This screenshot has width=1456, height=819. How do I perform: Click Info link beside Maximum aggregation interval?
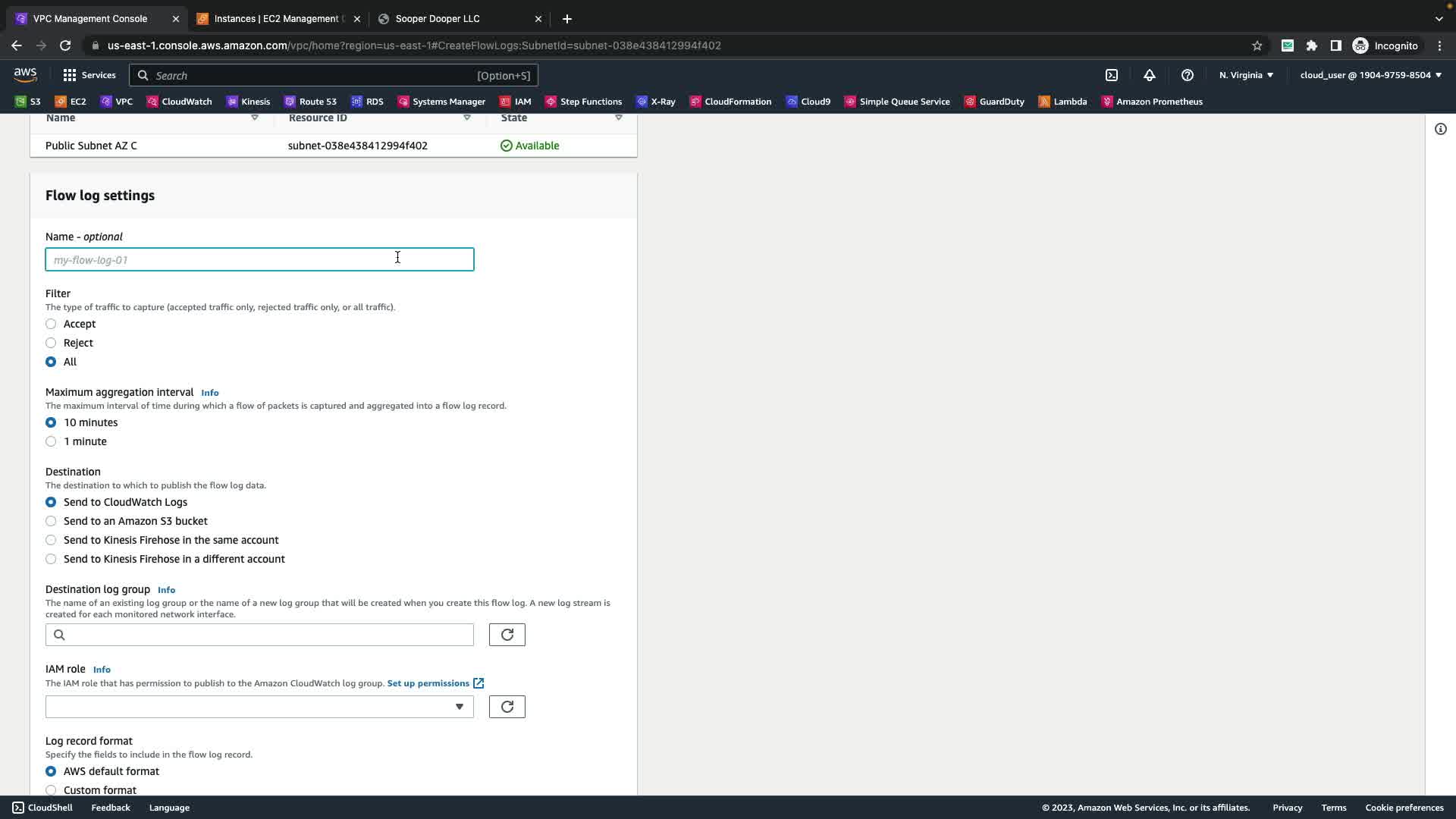point(210,393)
